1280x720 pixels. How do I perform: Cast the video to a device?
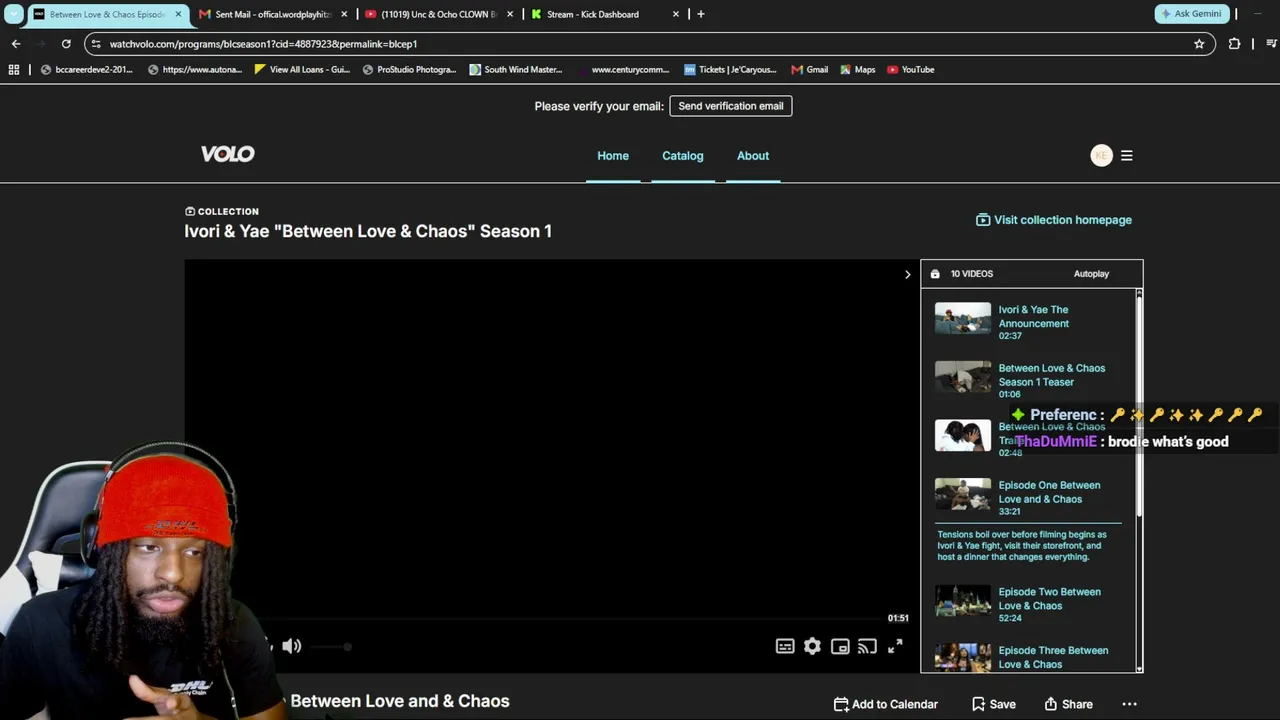click(867, 647)
